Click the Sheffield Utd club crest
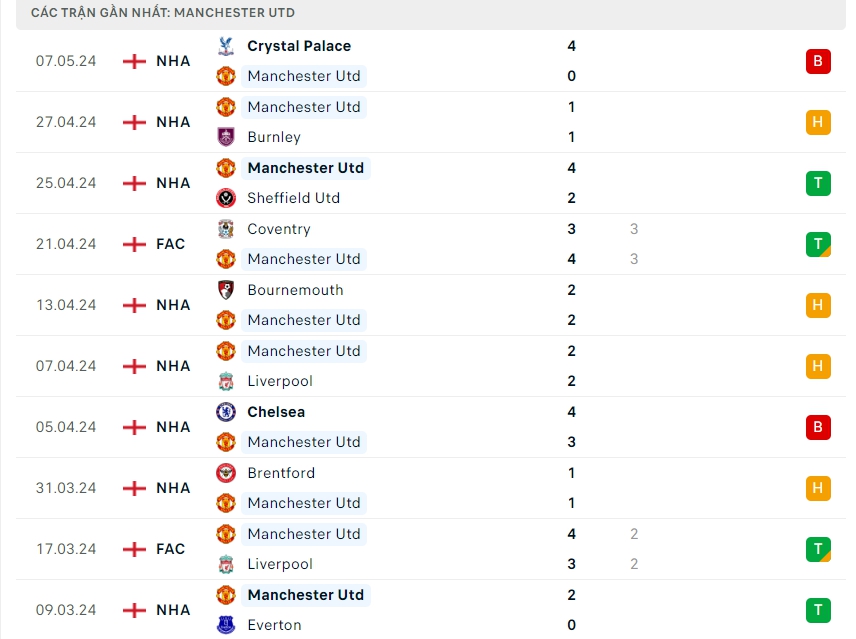The height and width of the screenshot is (639, 856). click(226, 198)
